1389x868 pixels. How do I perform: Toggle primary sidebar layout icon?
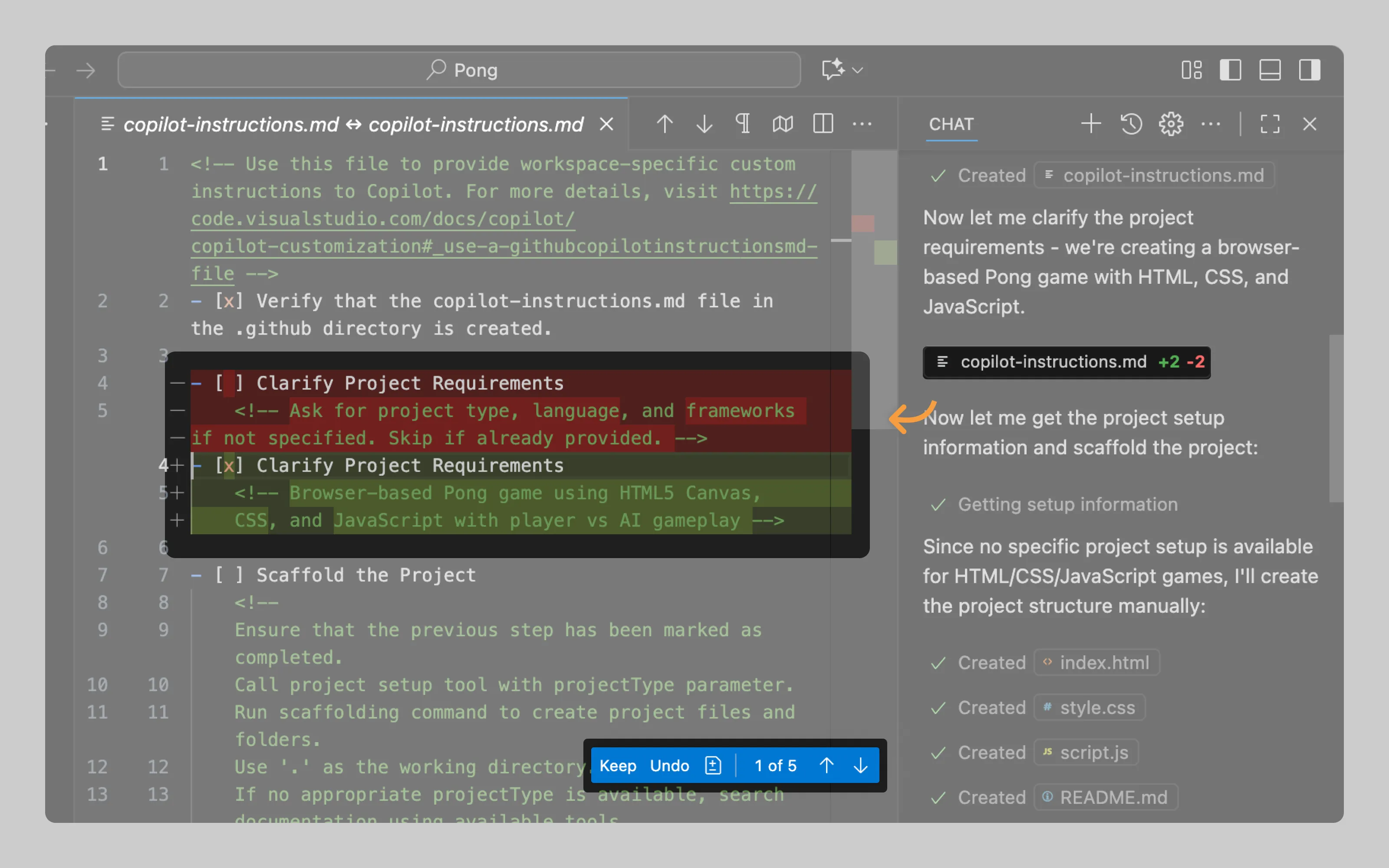point(1230,70)
